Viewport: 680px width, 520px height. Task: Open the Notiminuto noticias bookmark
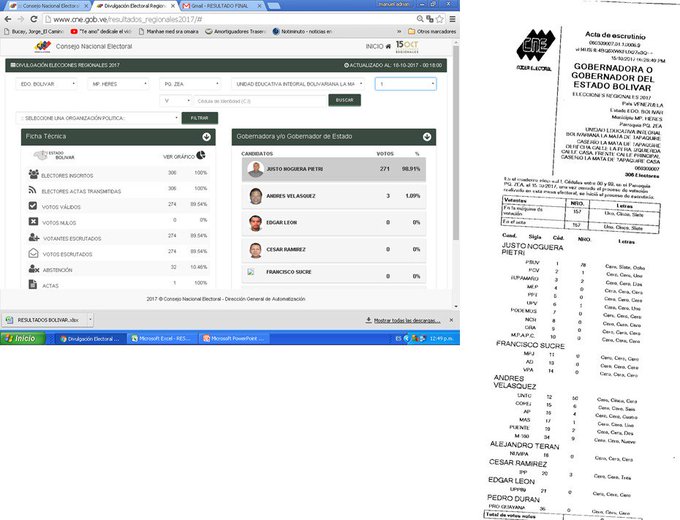303,31
